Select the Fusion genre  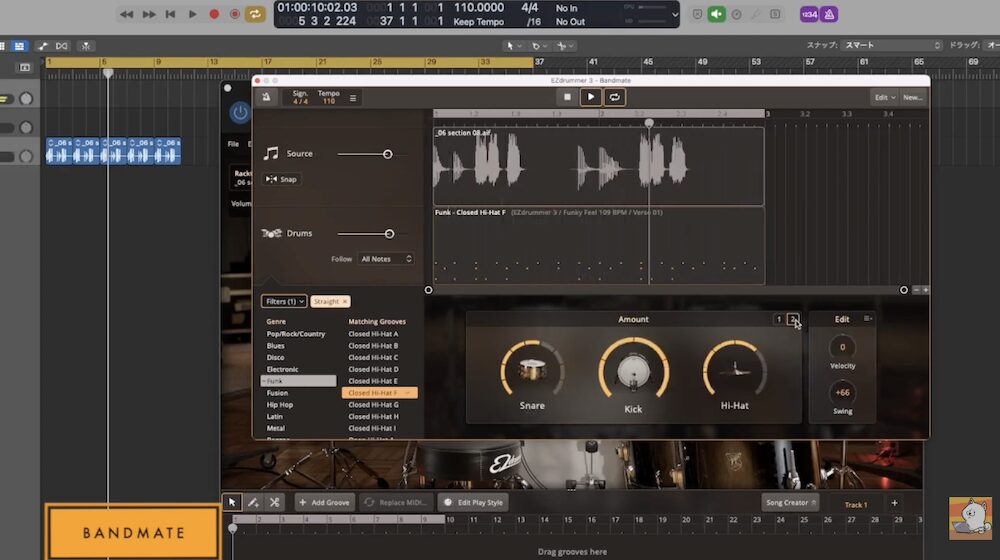[x=277, y=393]
